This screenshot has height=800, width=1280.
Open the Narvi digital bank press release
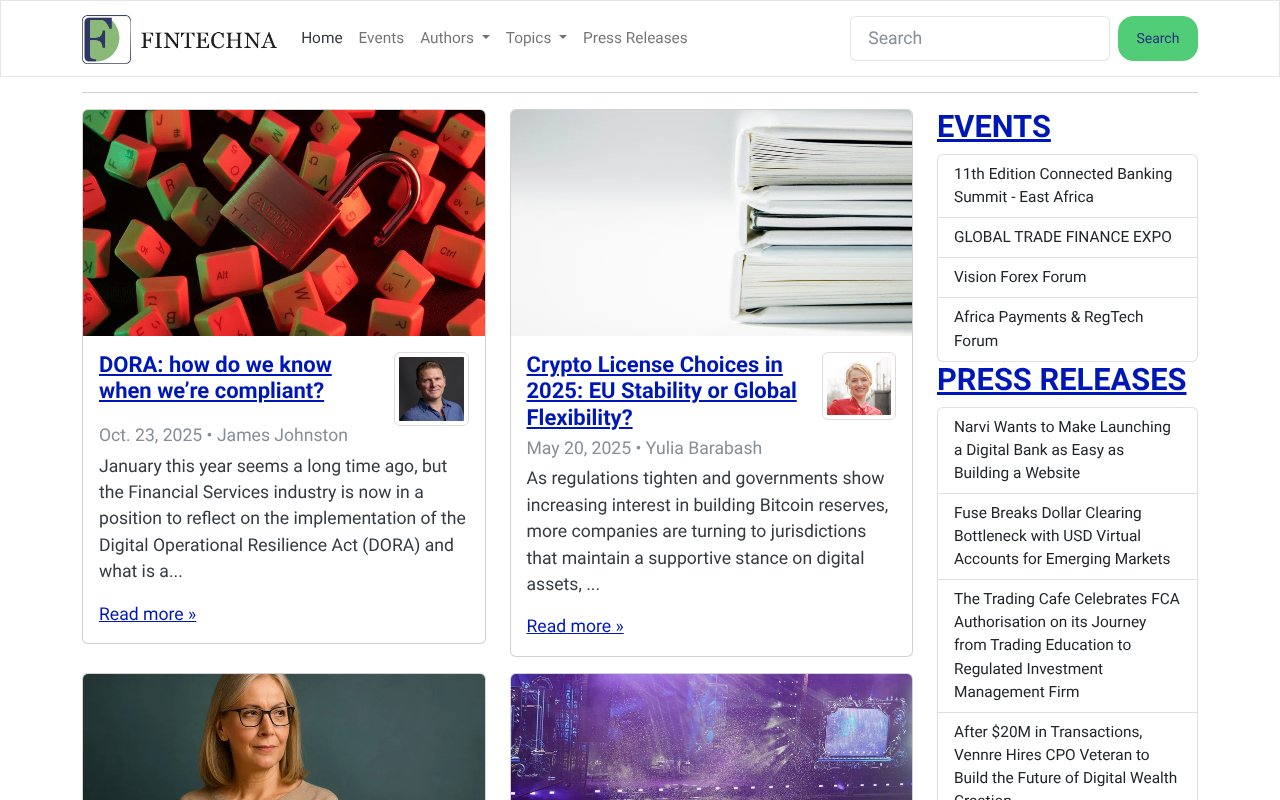[1061, 449]
